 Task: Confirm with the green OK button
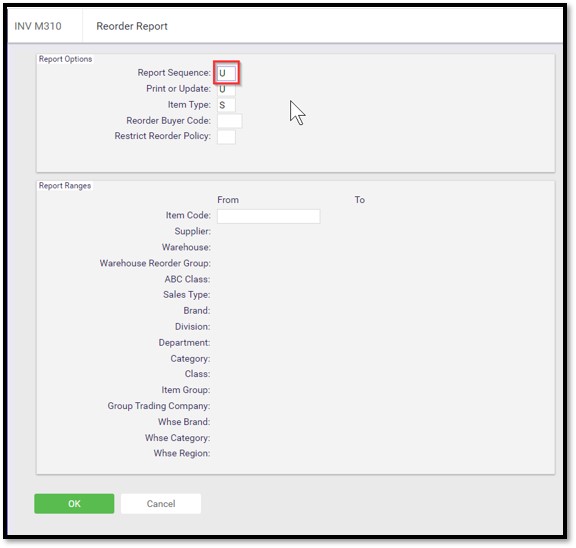coord(74,504)
